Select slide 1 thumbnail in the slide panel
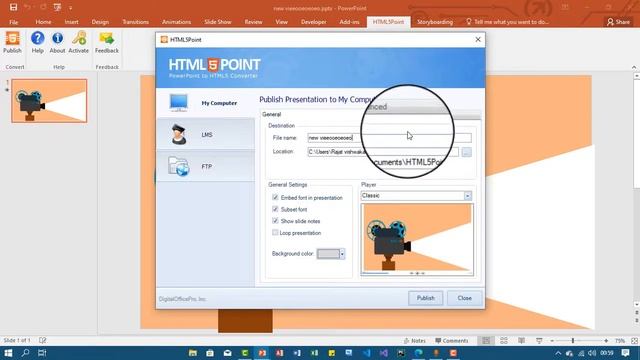The width and height of the screenshot is (640, 360). click(x=49, y=101)
